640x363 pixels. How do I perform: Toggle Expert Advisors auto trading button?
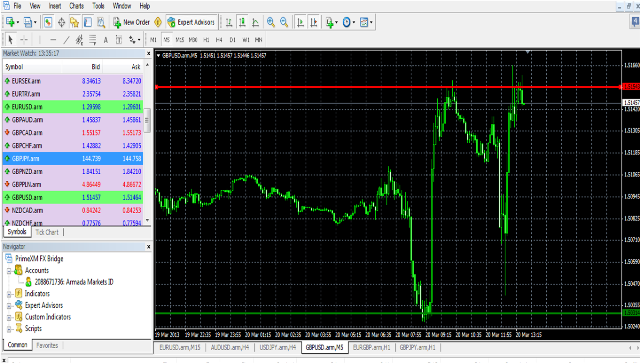click(191, 22)
